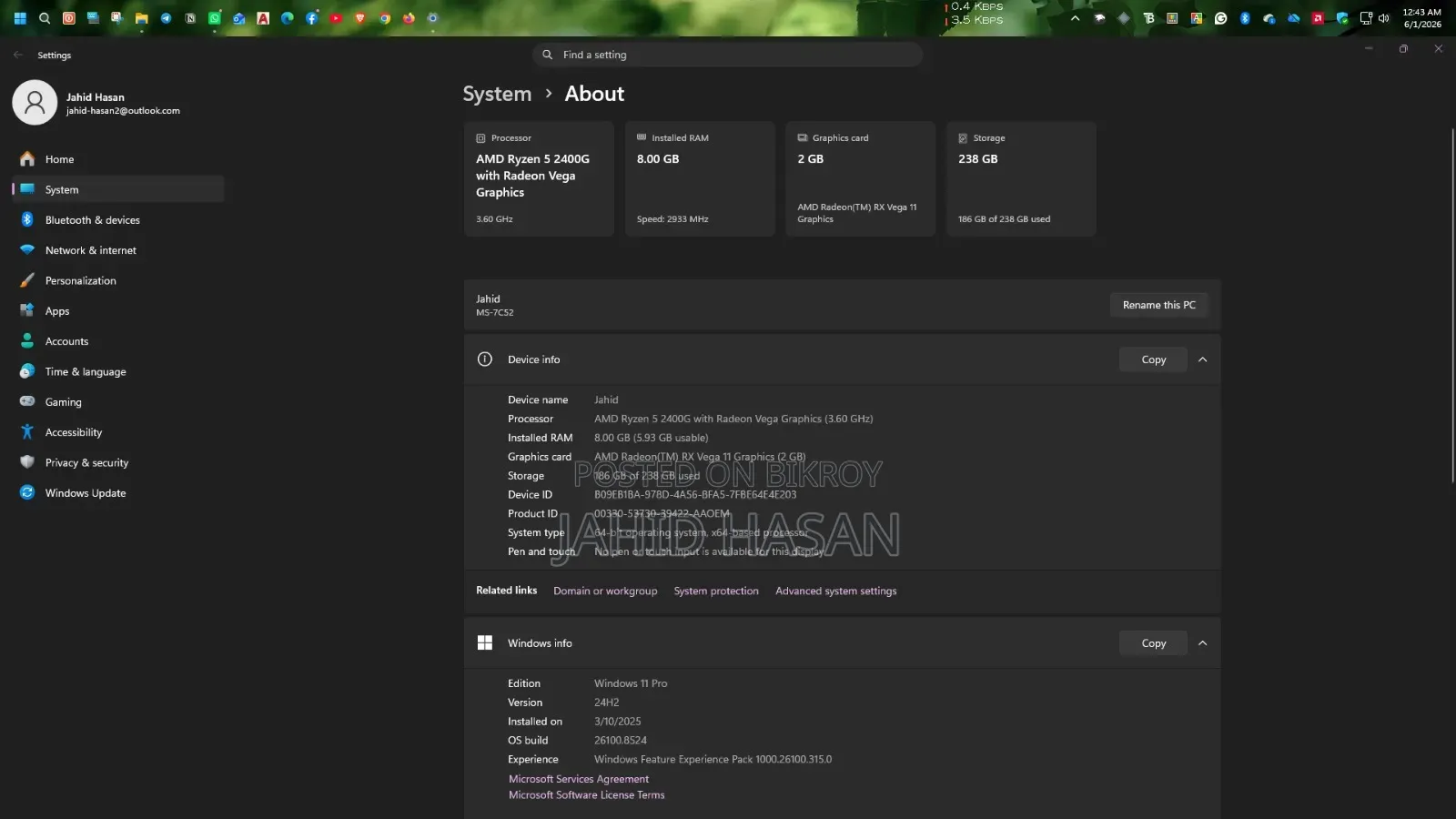Launch Brave browser from taskbar

(x=360, y=18)
